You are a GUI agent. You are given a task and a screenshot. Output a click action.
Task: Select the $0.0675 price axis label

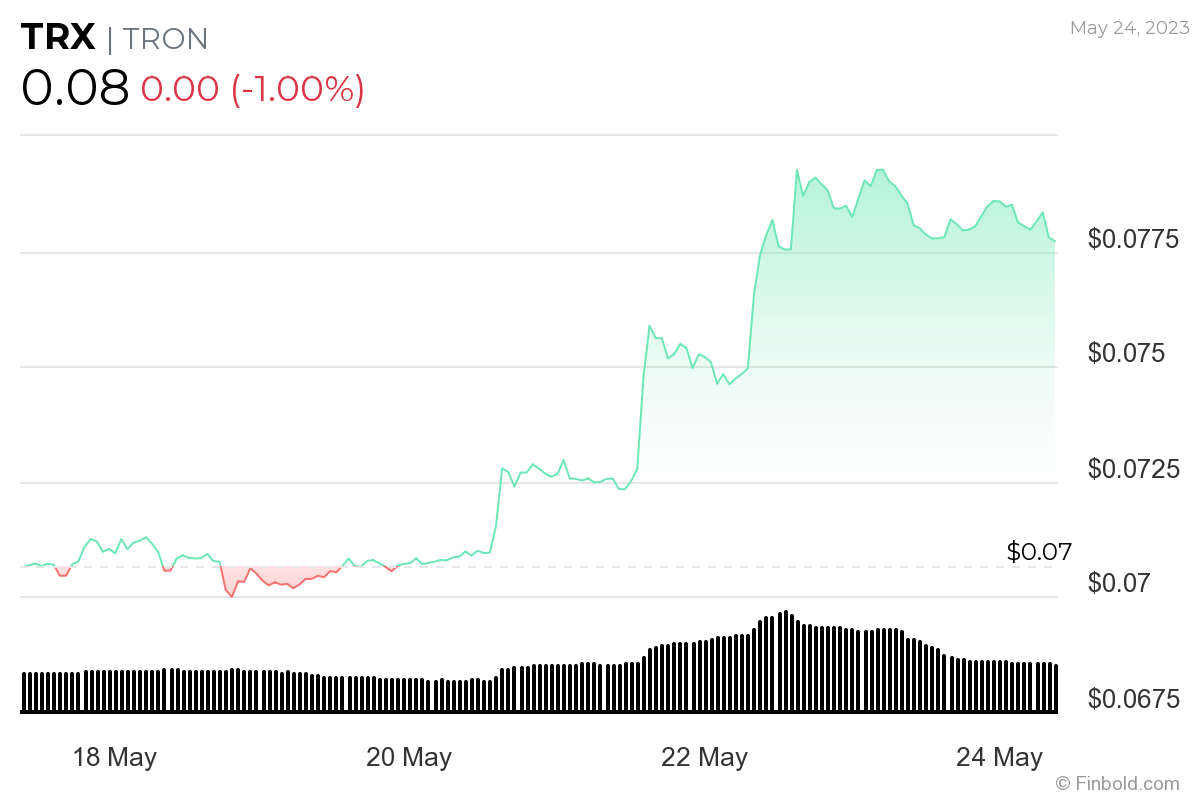1133,698
